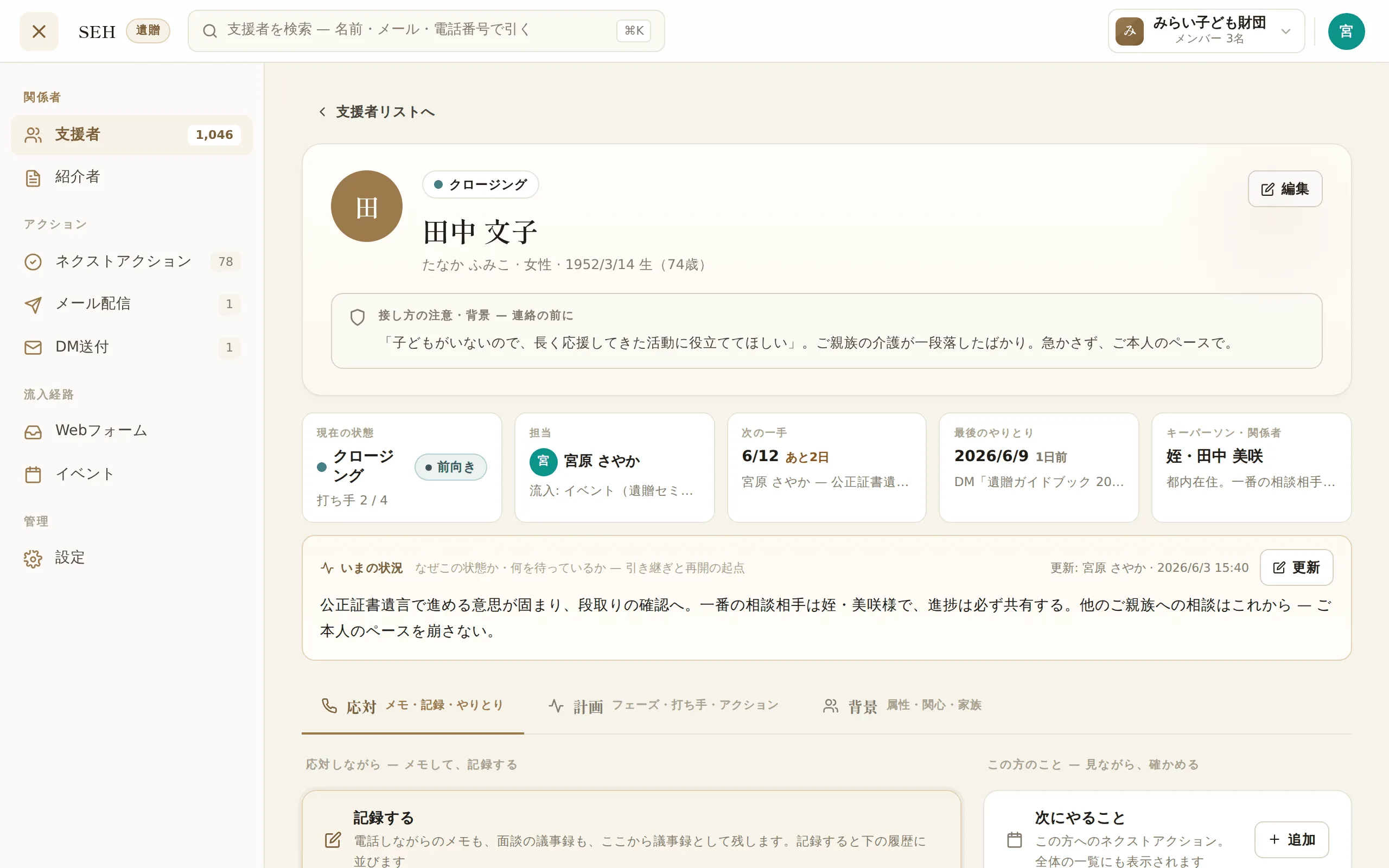Click the あと2日 label
Viewport: 1389px width, 868px height.
806,457
